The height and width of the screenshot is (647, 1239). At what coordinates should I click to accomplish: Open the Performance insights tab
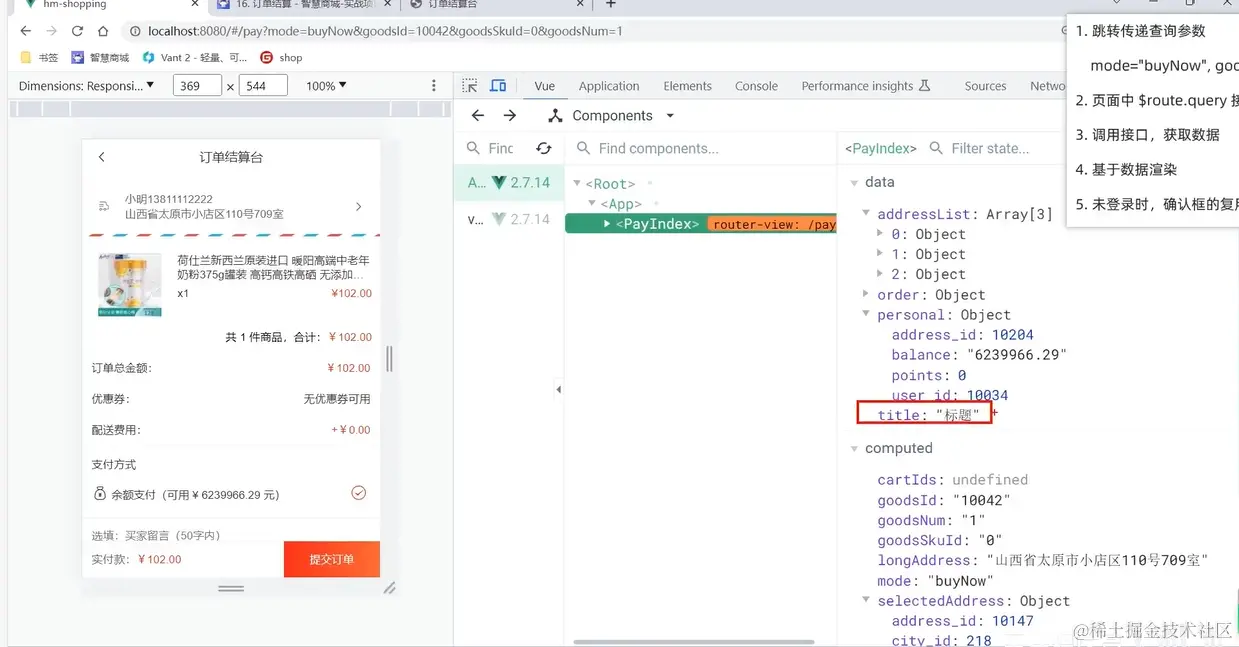[x=866, y=86]
